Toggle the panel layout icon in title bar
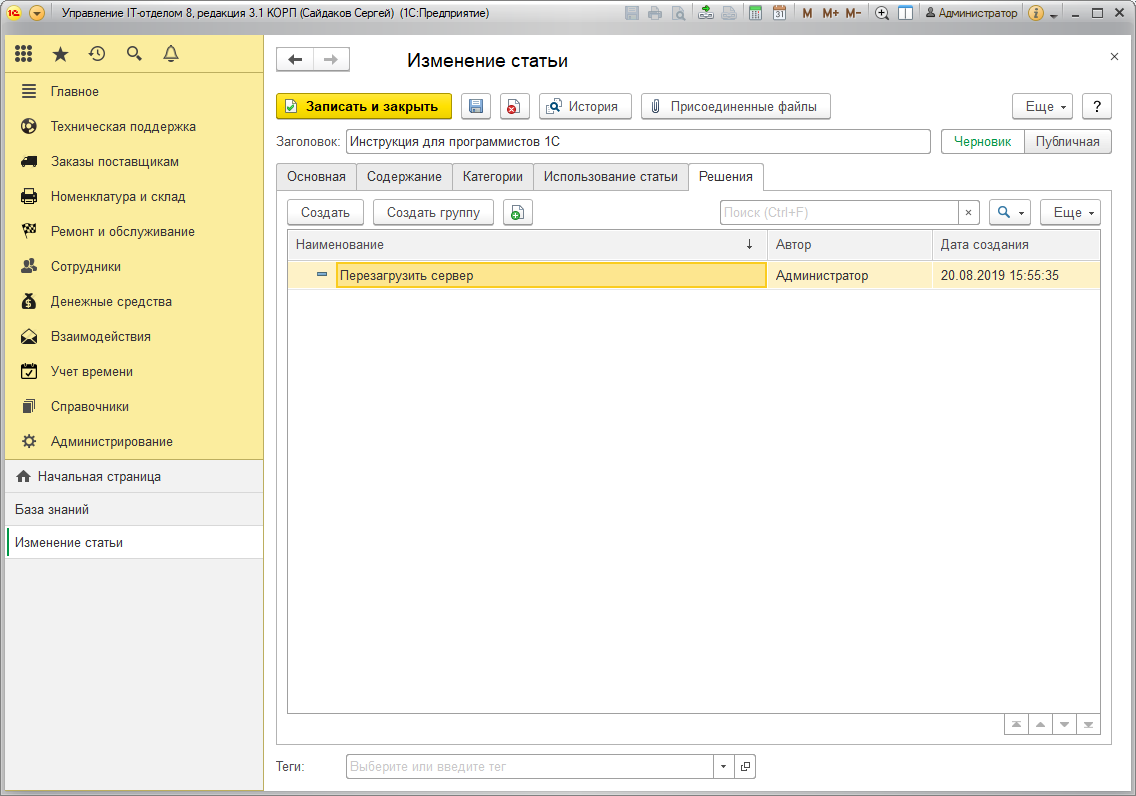The width and height of the screenshot is (1136, 796). (905, 13)
